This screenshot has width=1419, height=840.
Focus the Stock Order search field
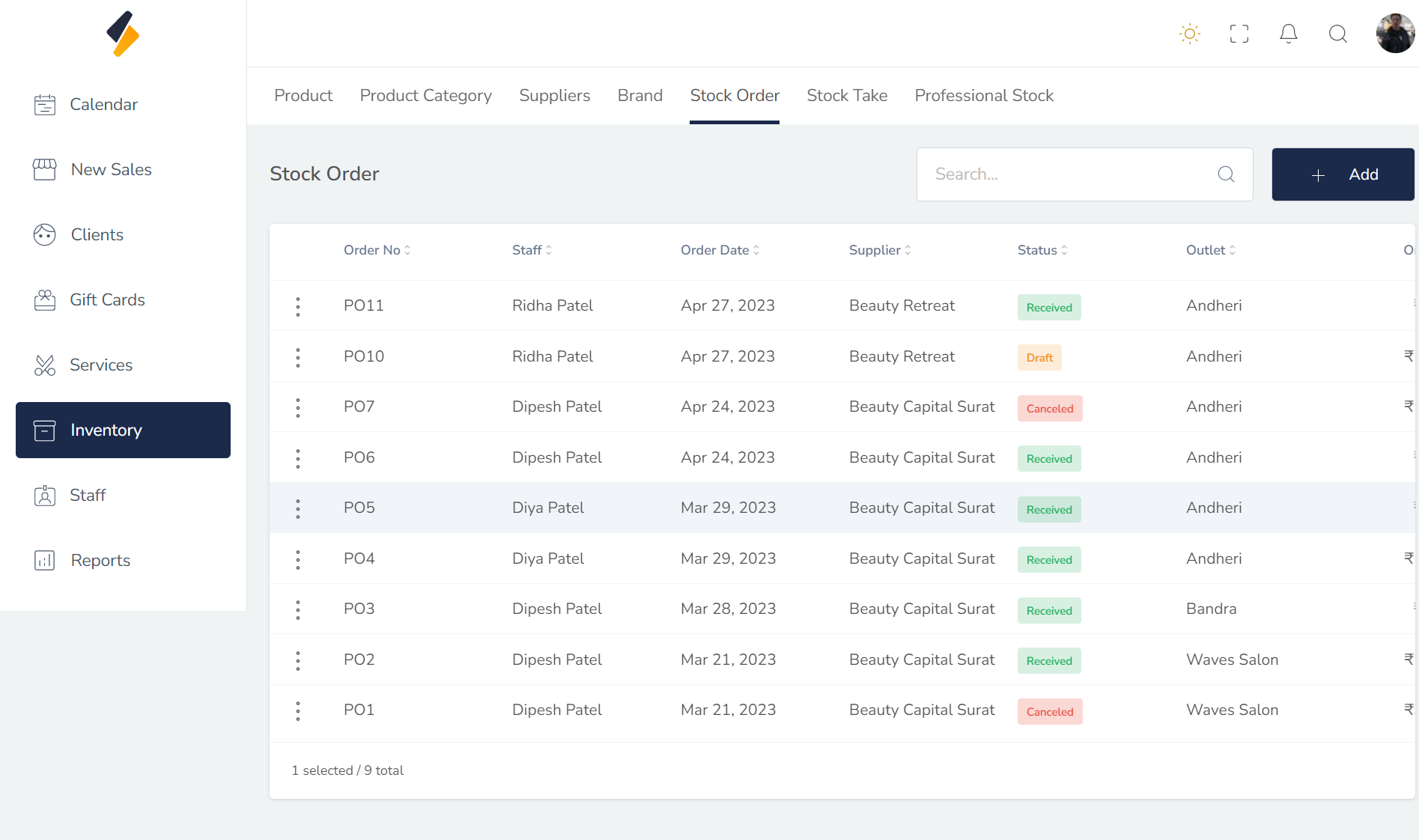point(1071,174)
